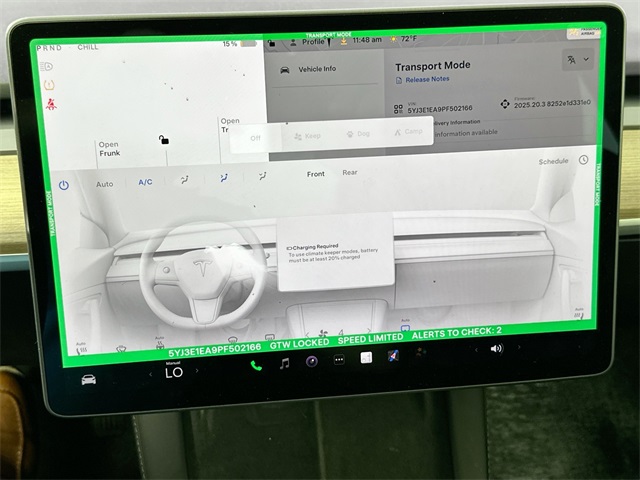Screen dimensions: 640x480
Task: Select Dog climate keeper mode
Action: point(358,134)
